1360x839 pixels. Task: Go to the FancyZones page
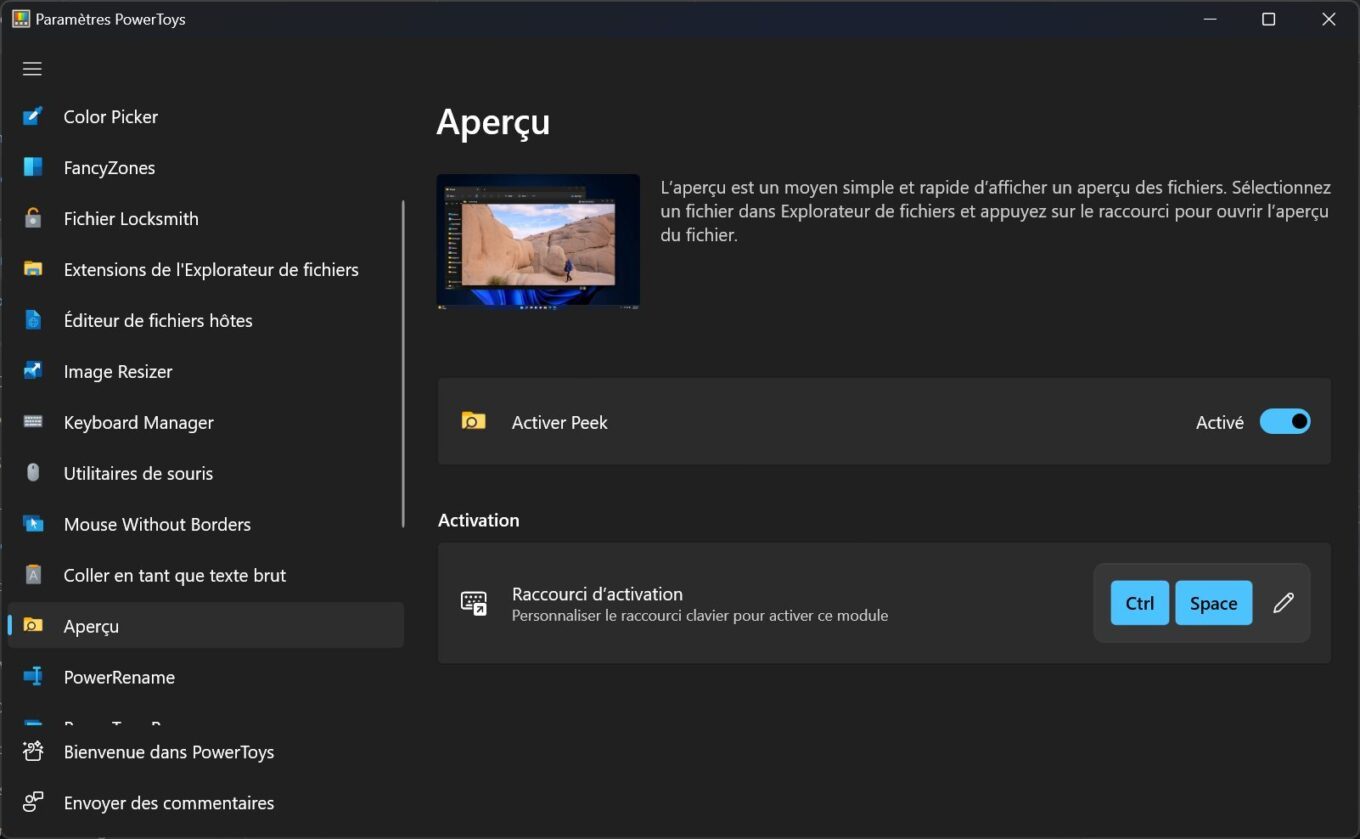(x=206, y=168)
